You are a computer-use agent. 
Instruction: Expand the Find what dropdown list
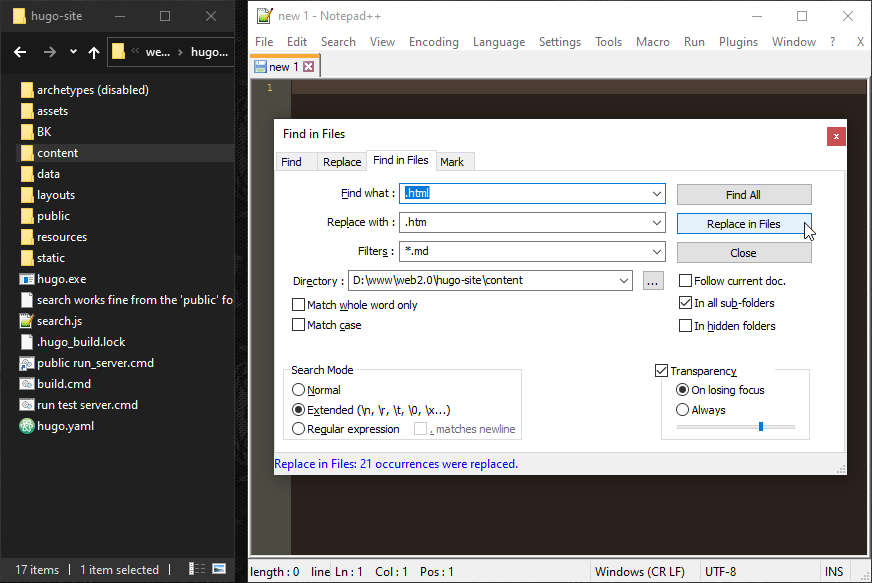656,194
